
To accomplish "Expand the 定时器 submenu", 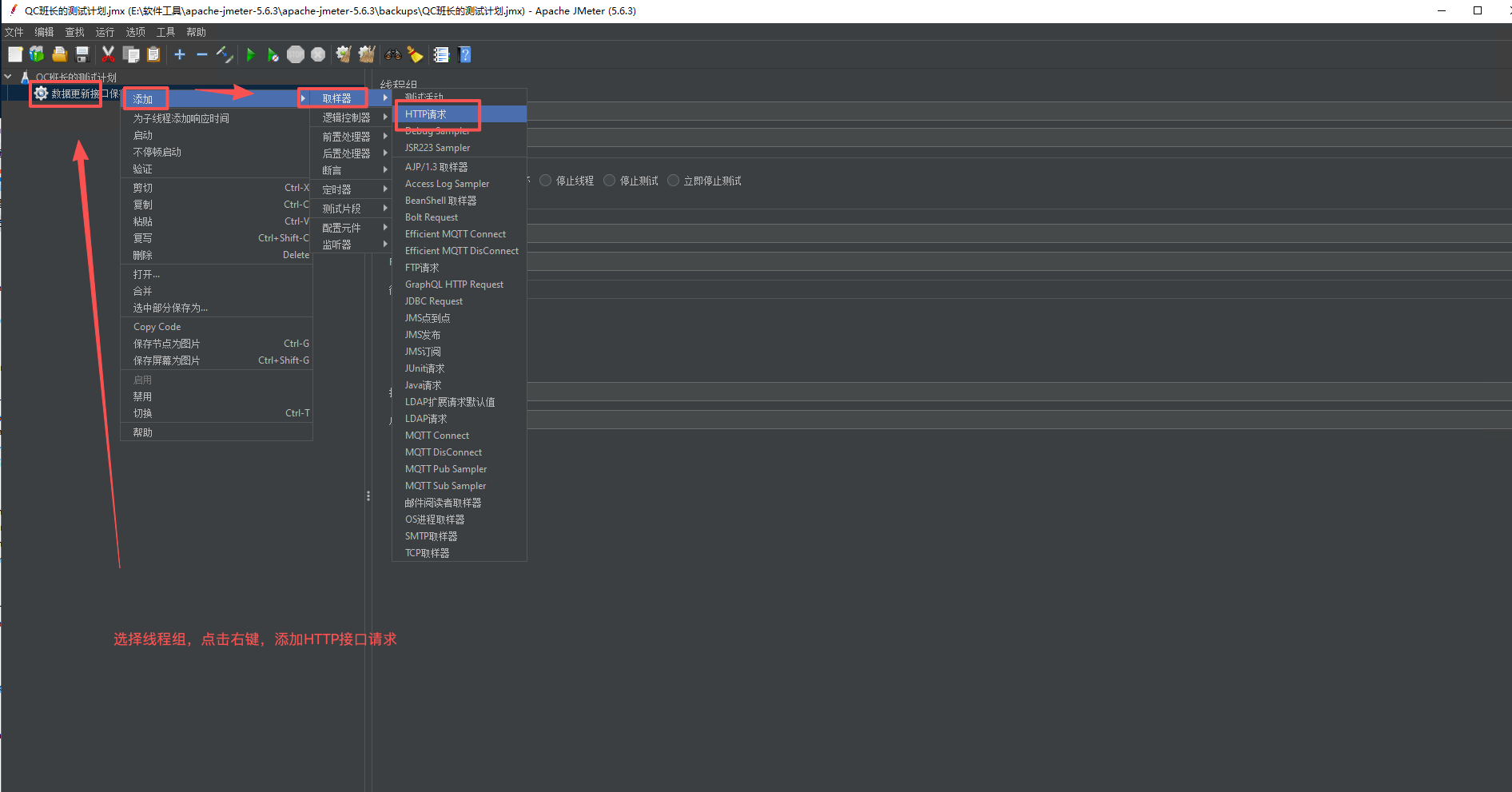I will [x=352, y=189].
